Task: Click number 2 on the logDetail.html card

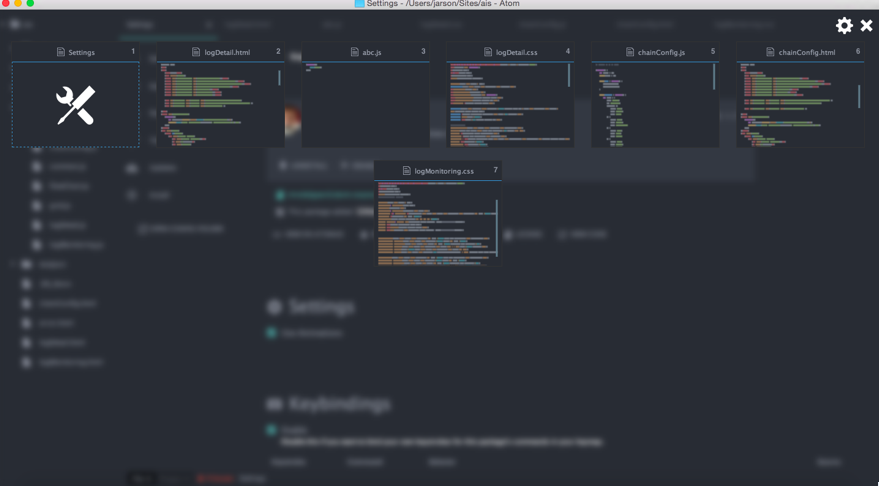Action: pos(278,51)
